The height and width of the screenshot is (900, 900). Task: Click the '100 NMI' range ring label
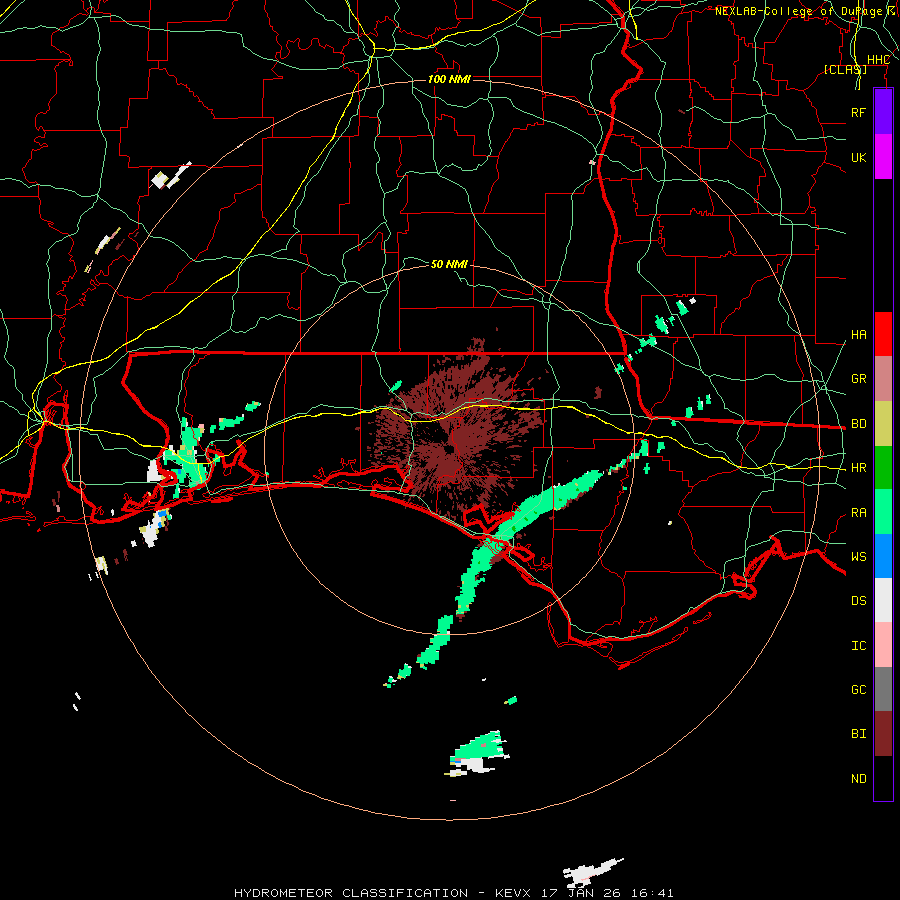[449, 79]
